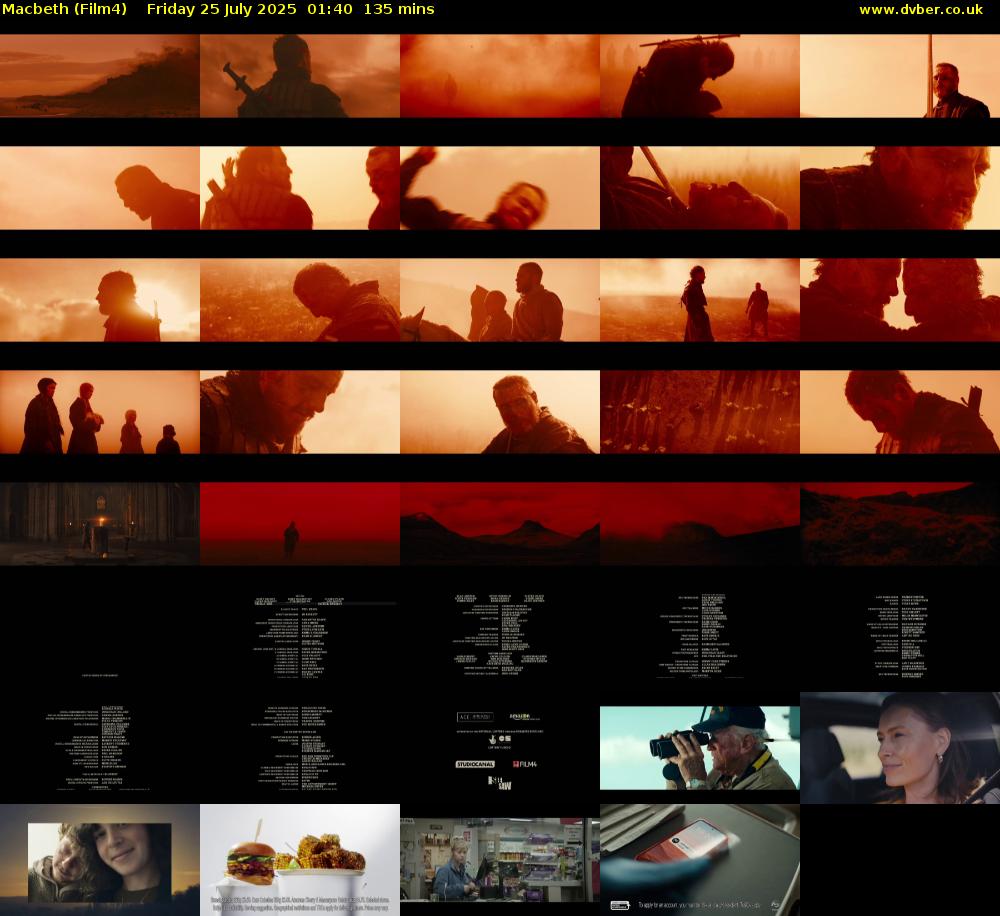Open the lone bowed-head profile silhouette on pale sky
This screenshot has height=916, width=1000.
point(99,188)
